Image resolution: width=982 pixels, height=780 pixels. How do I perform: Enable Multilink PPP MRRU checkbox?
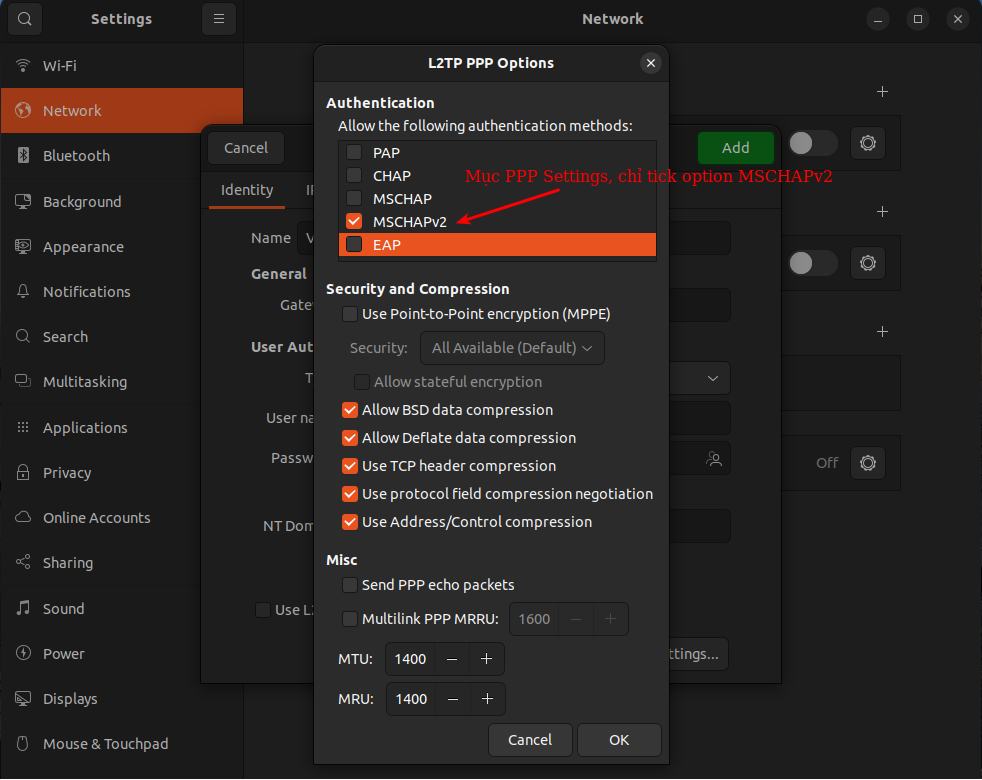(350, 619)
